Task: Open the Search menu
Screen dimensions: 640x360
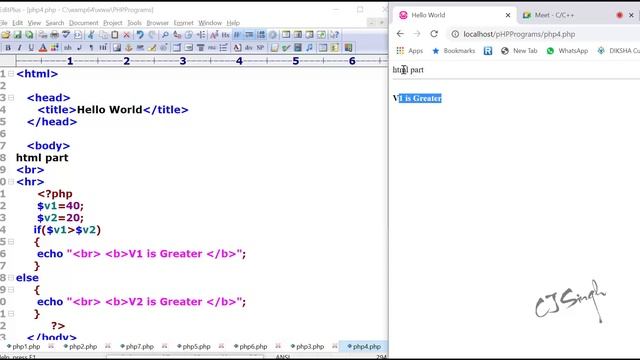Action: (x=55, y=23)
